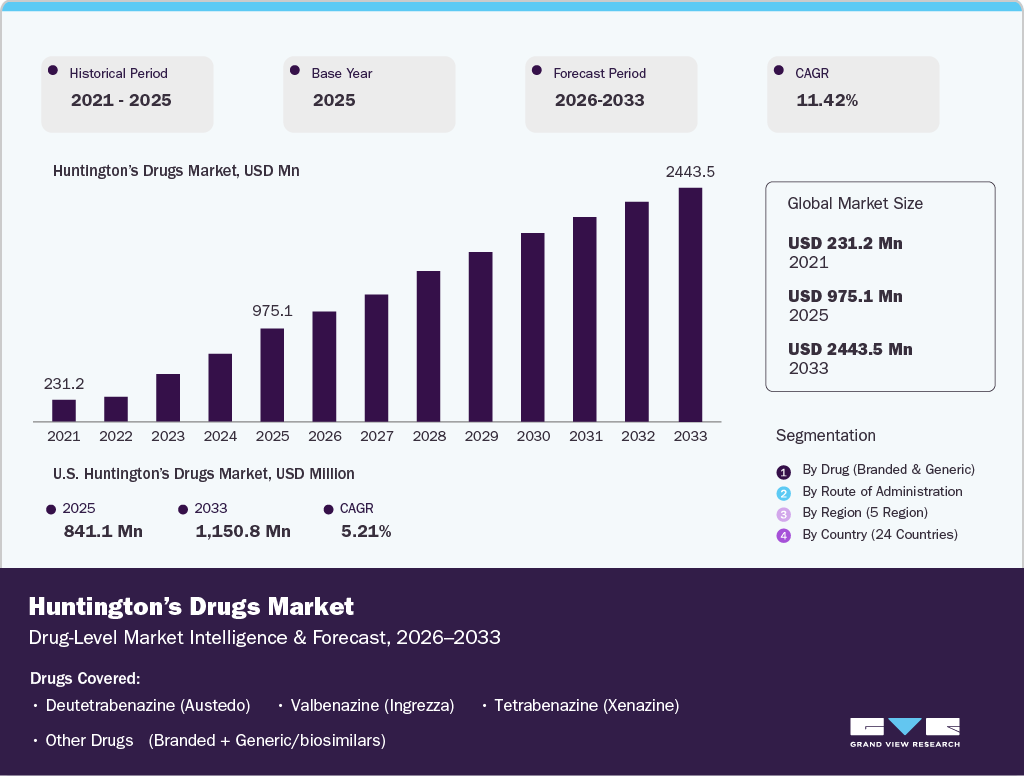Click the USD 2443.5 Mn figure
The height and width of the screenshot is (776, 1024).
click(x=850, y=349)
